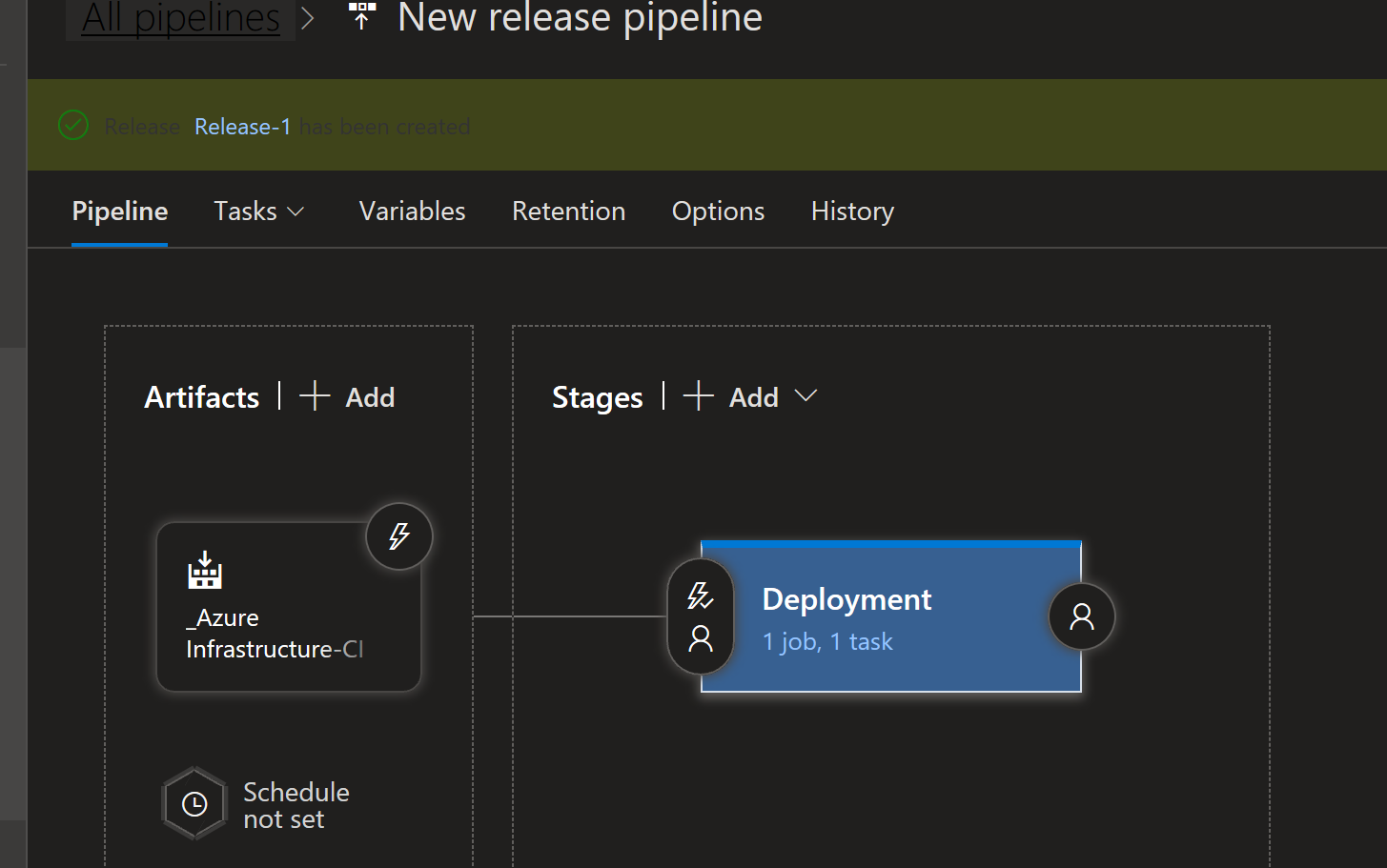Click the Stages section heading
Viewport: 1387px width, 868px height.
click(x=598, y=397)
